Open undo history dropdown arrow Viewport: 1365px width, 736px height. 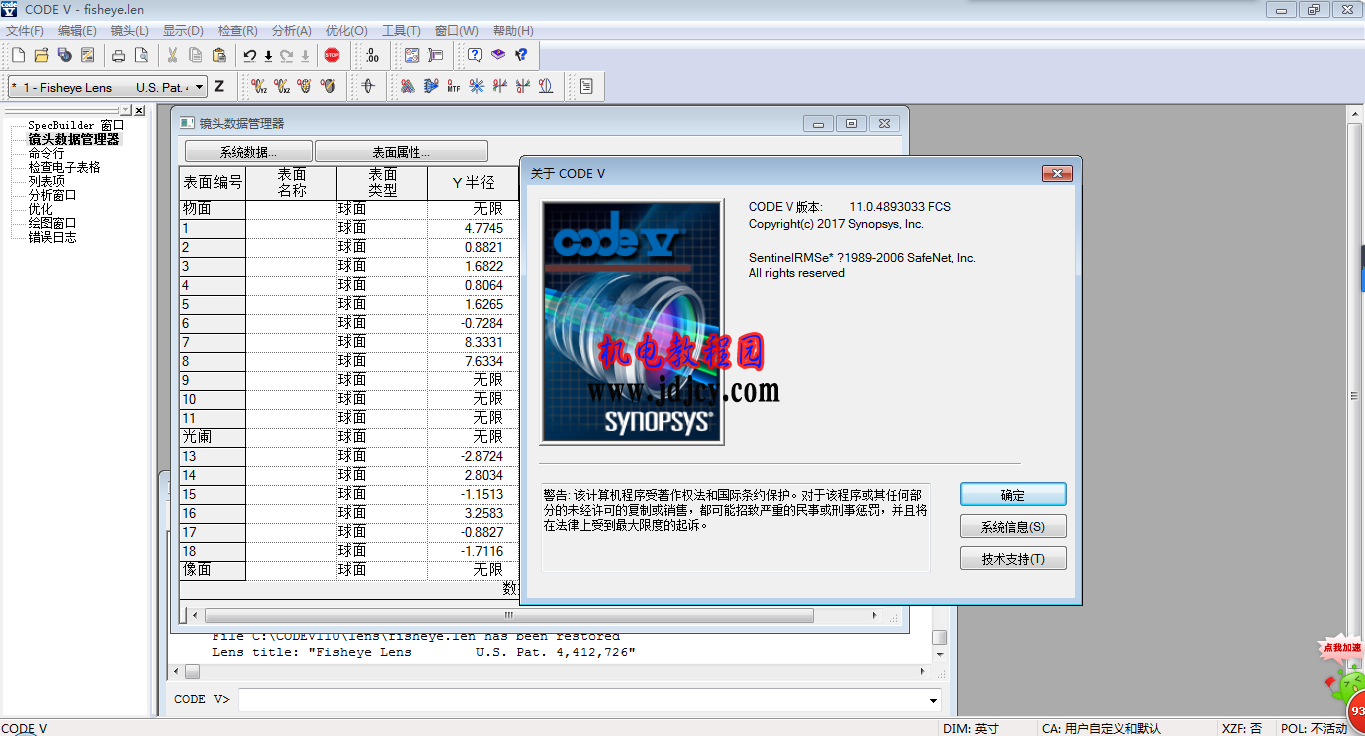(268, 55)
